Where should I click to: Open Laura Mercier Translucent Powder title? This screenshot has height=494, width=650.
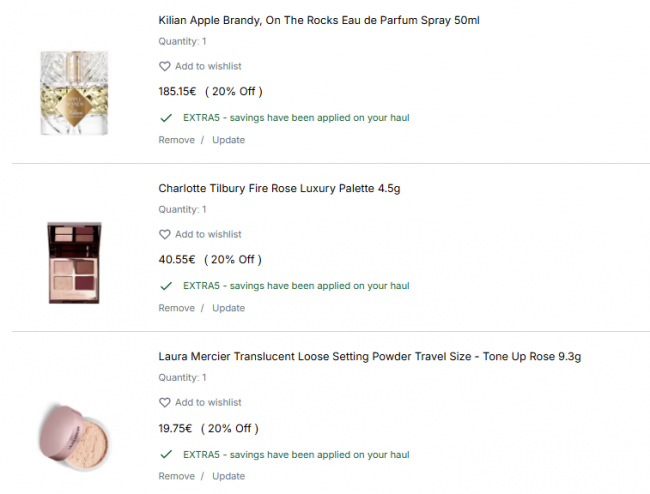click(370, 356)
